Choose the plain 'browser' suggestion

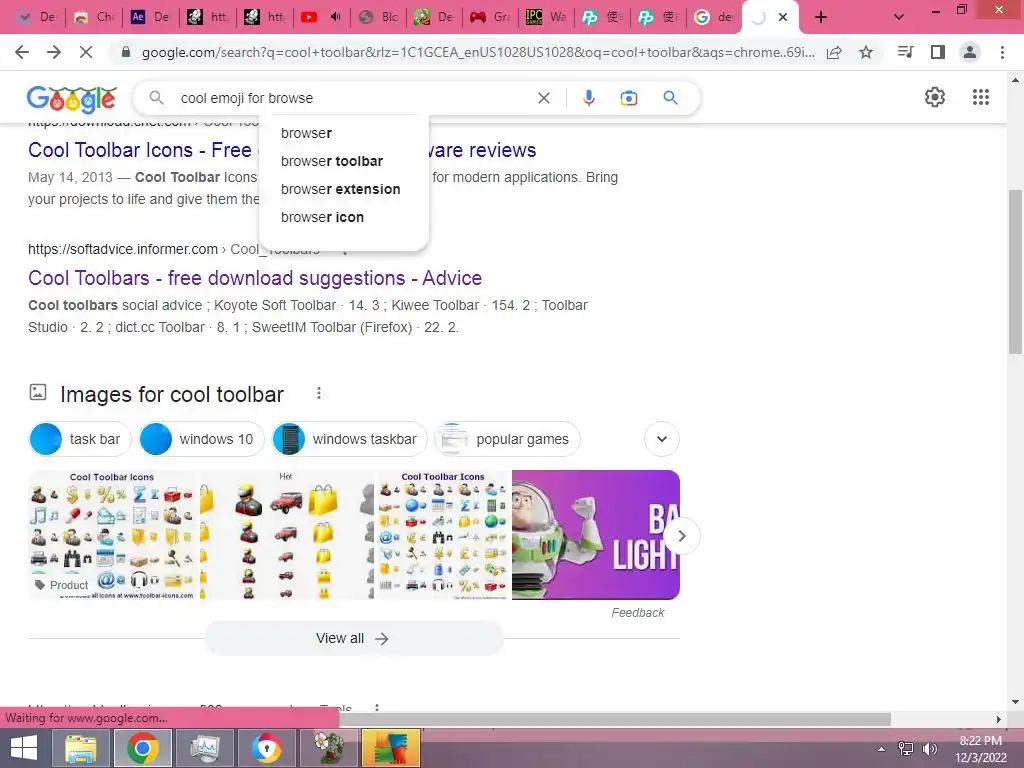click(306, 133)
